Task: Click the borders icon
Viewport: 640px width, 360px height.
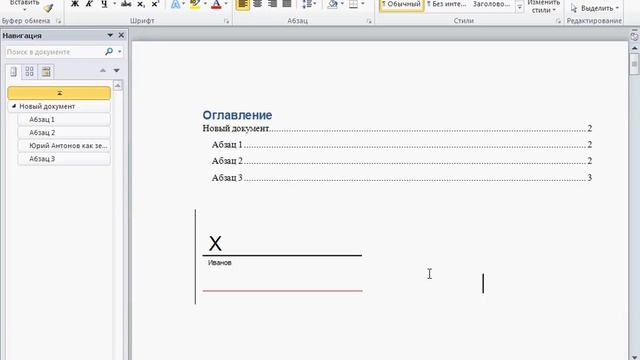Action: point(353,4)
